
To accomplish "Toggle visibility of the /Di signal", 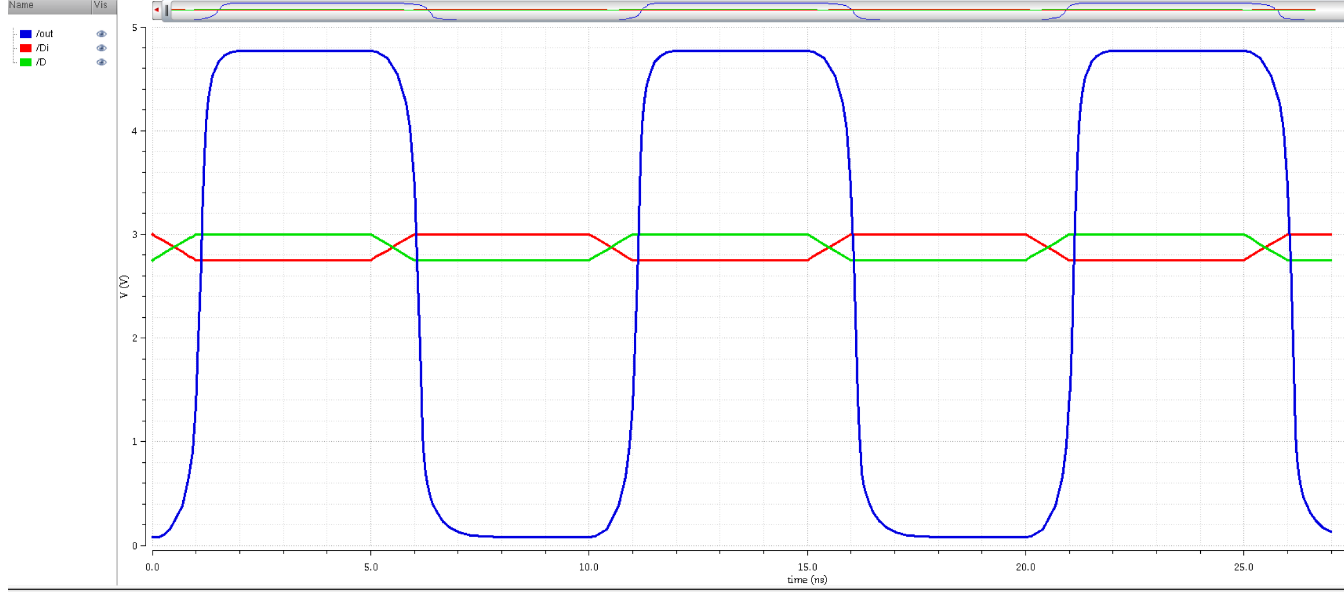I will 101,48.
